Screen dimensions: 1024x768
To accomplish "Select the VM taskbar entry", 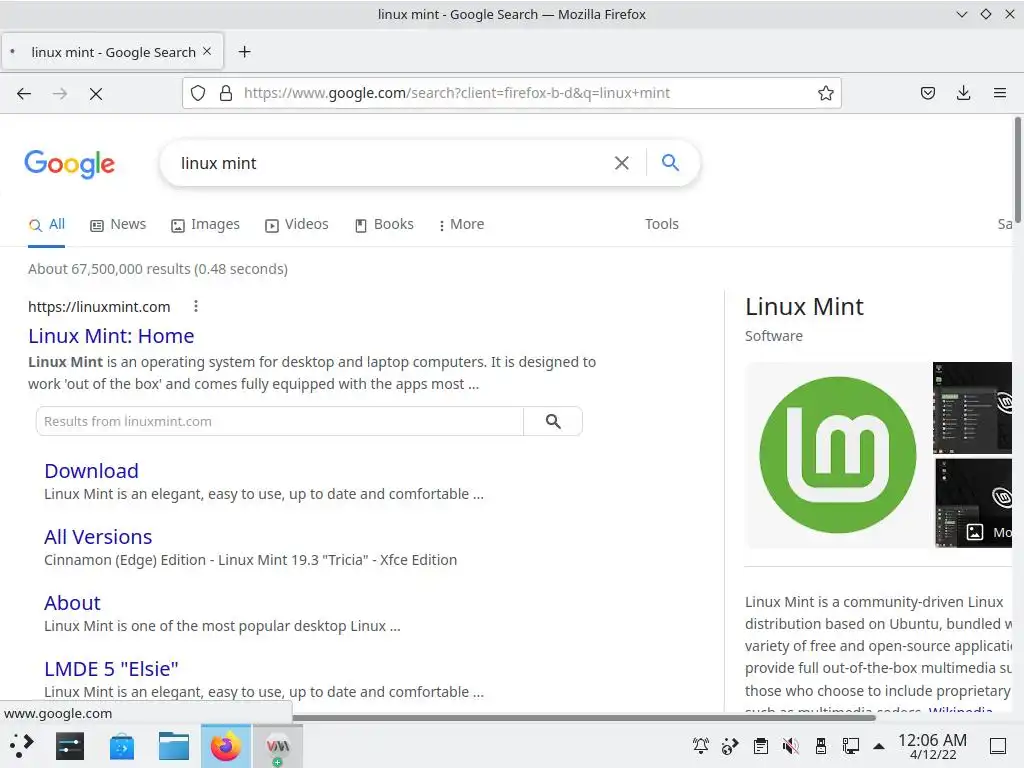I will click(x=278, y=746).
